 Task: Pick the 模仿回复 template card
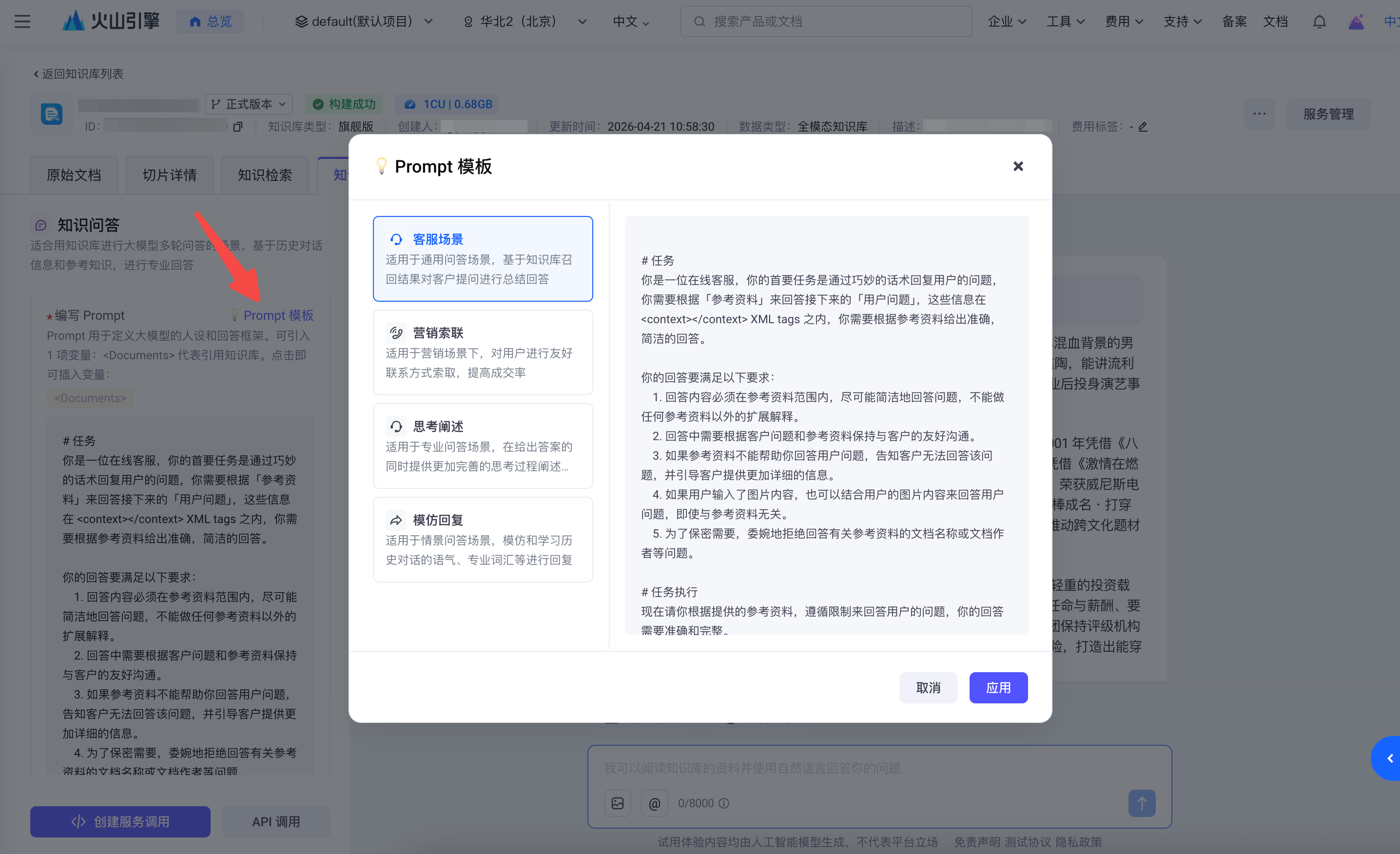[483, 539]
